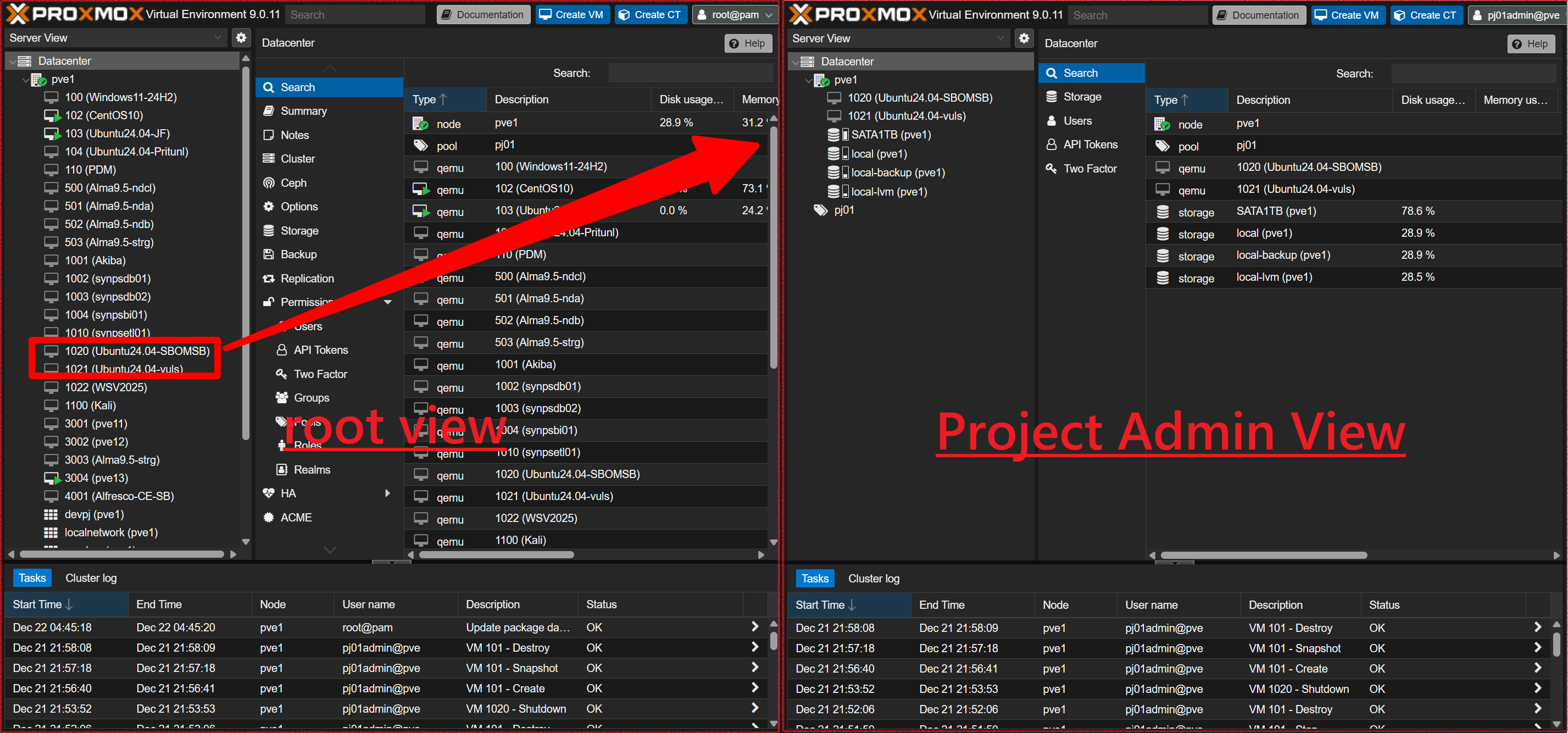Viewport: 1568px width, 733px height.
Task: Click Create VM button in right view
Action: 1348,15
